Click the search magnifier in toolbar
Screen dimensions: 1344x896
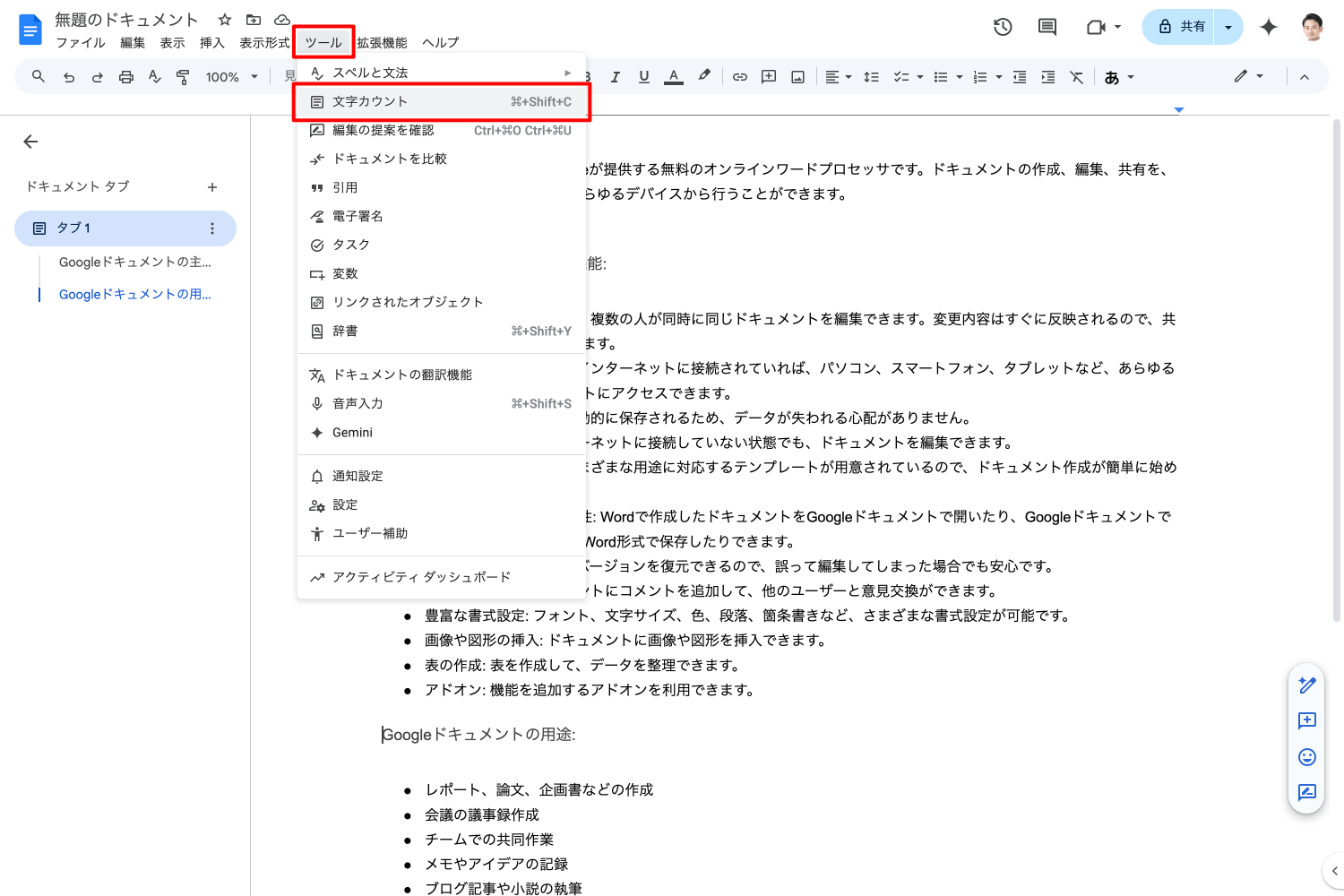click(x=39, y=77)
